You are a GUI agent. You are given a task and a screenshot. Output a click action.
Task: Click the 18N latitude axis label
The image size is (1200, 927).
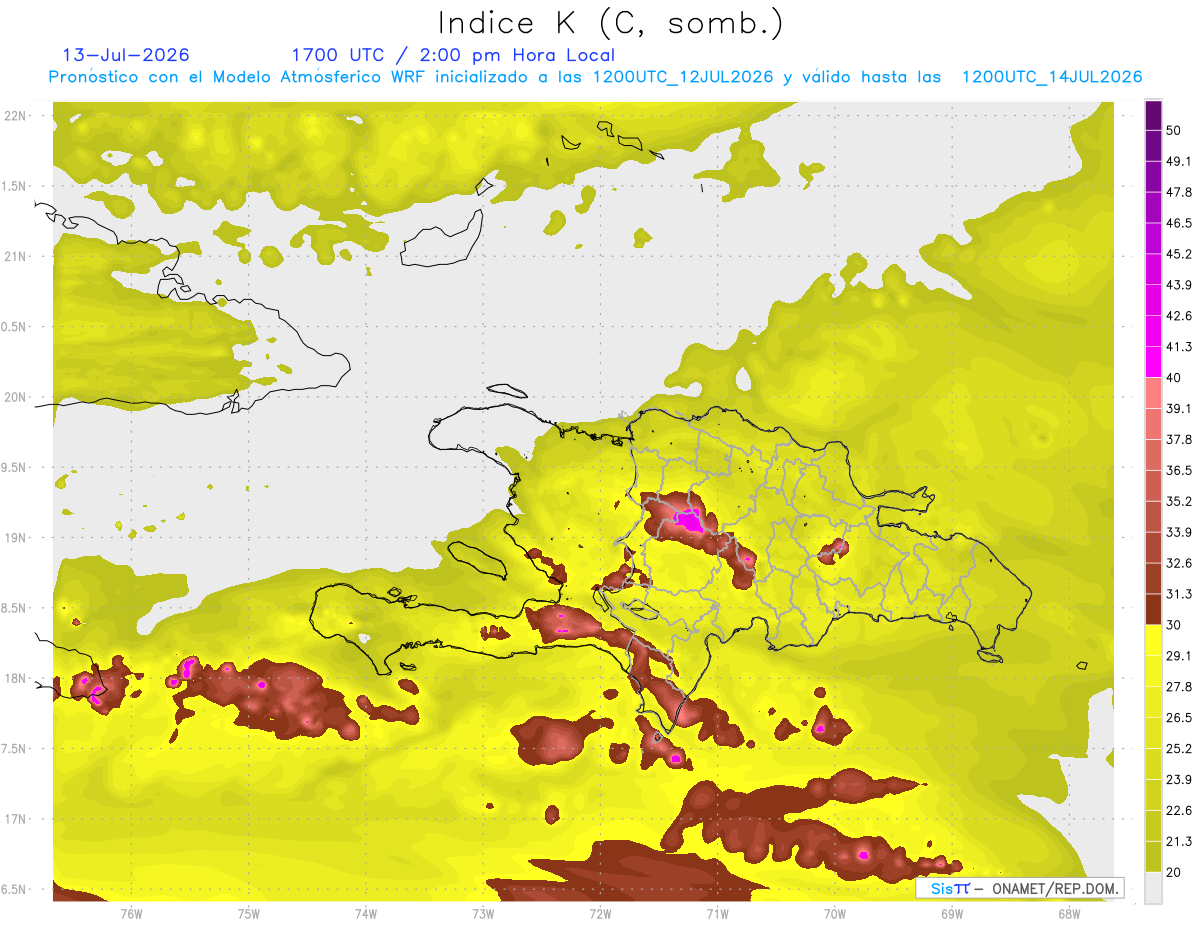coord(15,678)
